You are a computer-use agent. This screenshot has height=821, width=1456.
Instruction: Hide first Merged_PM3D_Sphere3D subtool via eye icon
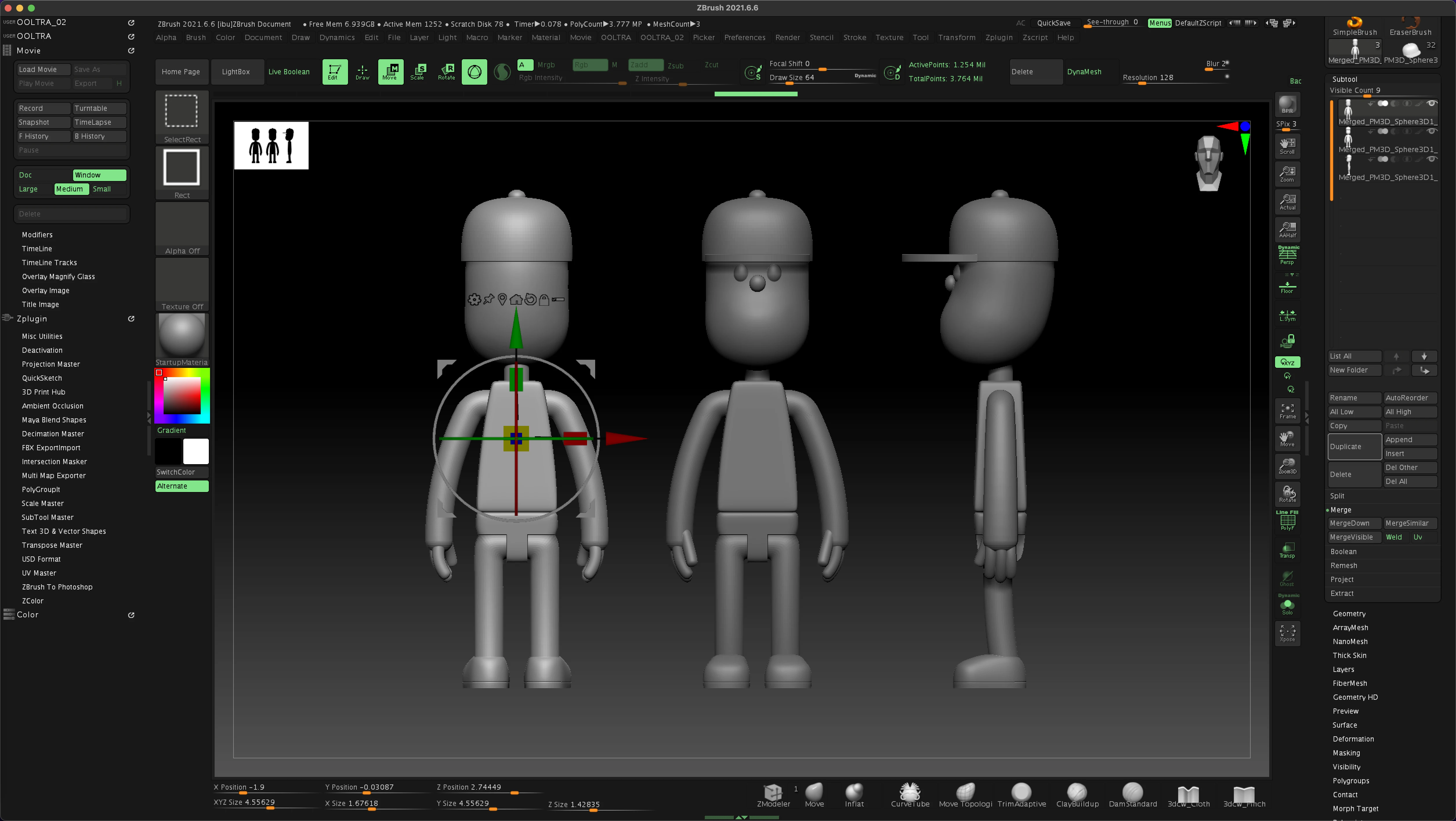(x=1431, y=104)
